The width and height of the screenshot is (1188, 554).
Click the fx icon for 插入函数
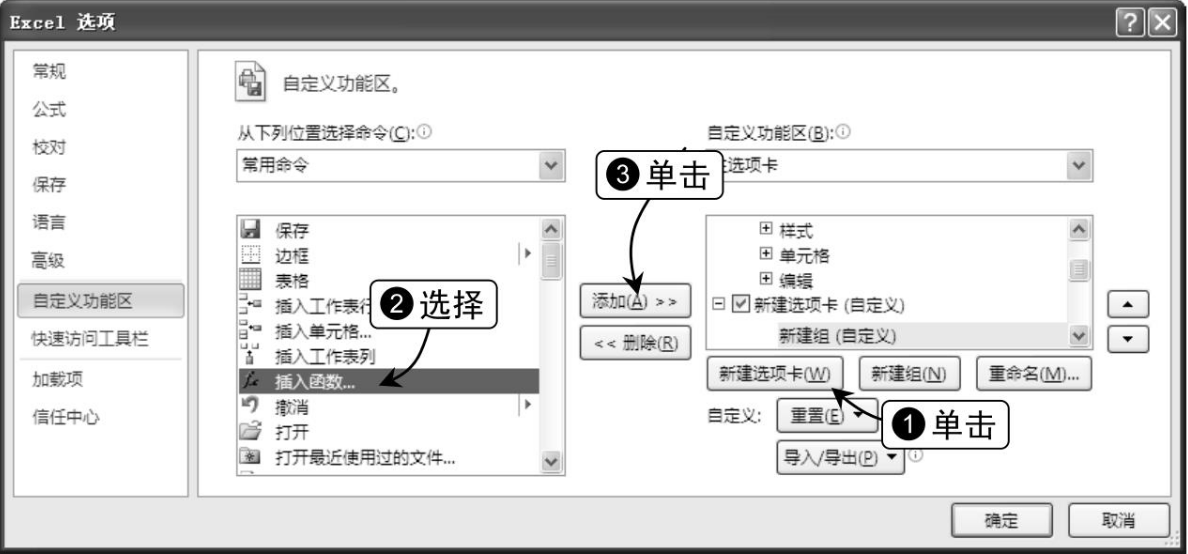pyautogui.click(x=250, y=381)
